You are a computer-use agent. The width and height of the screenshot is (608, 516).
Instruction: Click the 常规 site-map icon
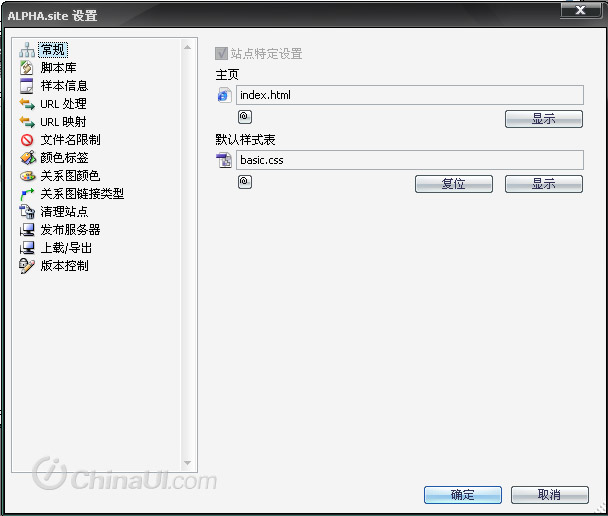click(x=27, y=50)
